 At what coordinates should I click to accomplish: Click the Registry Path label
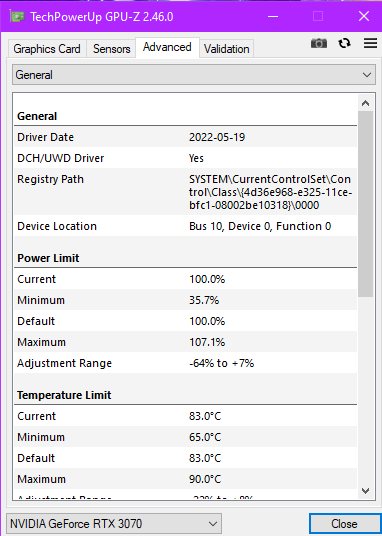[50, 179]
